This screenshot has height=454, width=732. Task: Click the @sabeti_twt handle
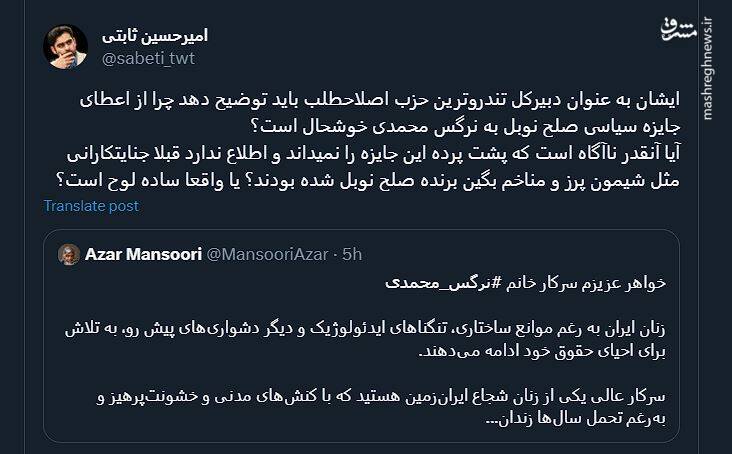coord(150,59)
